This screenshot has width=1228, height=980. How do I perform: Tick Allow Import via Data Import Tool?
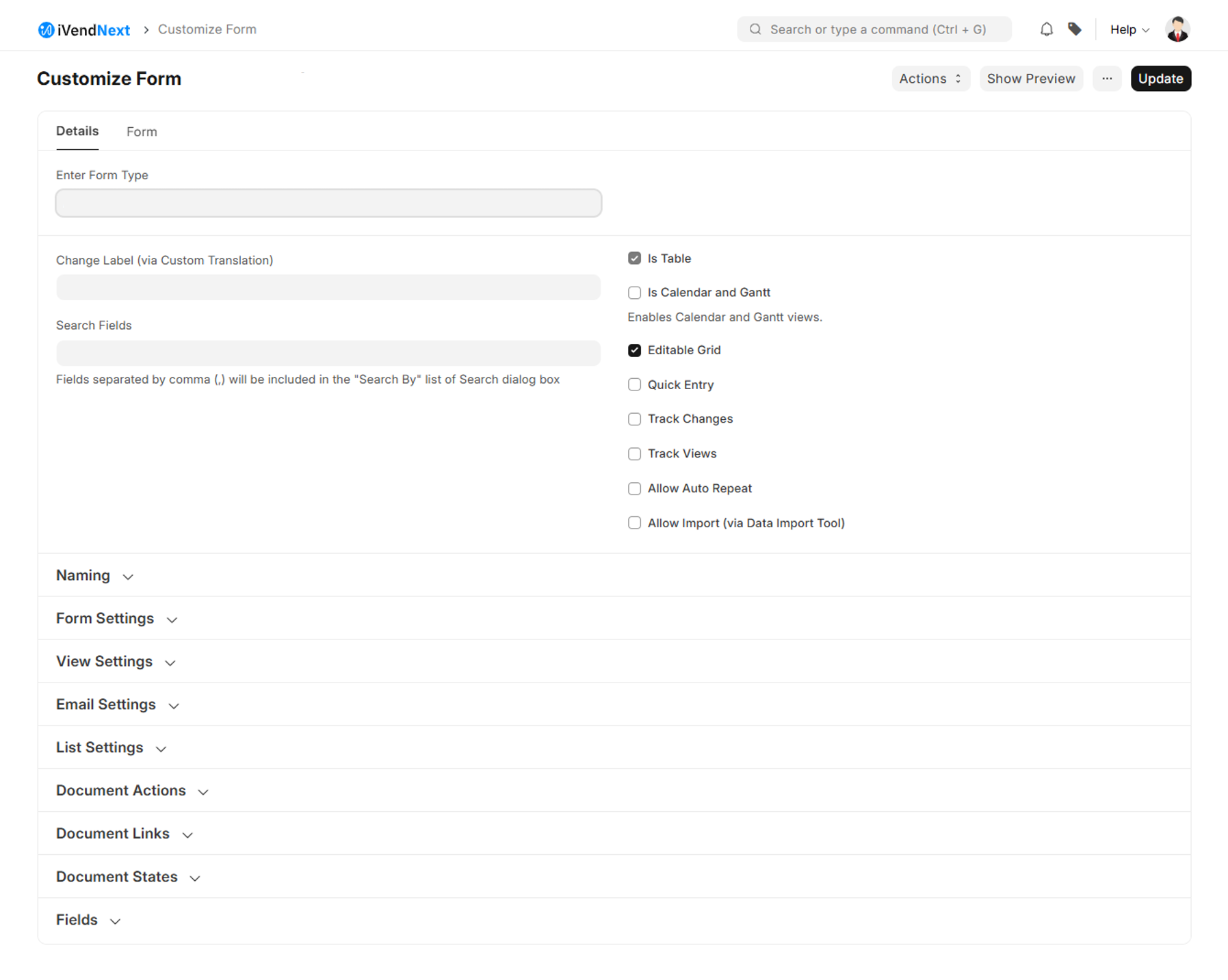click(634, 523)
